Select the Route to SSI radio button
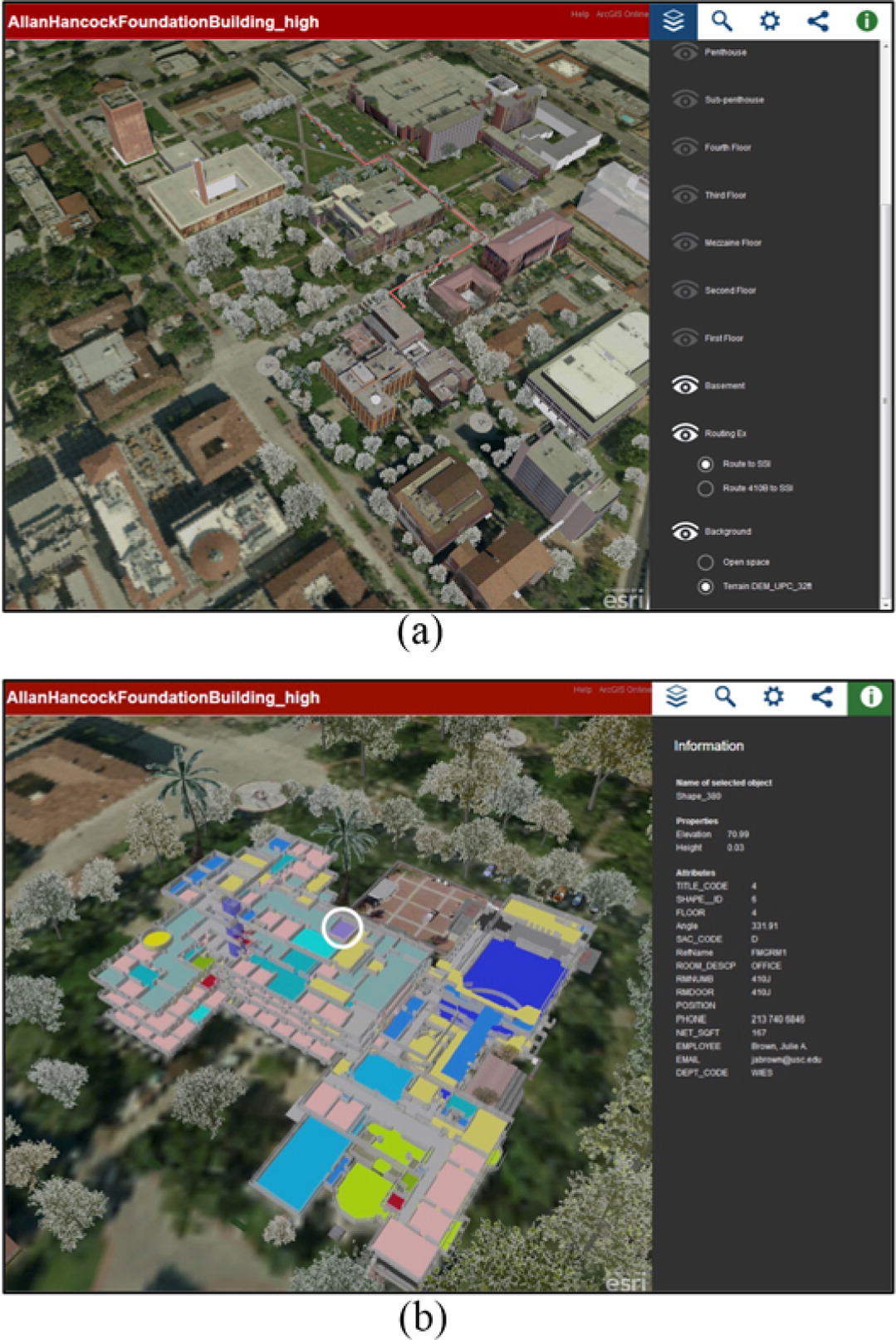Viewport: 896px width, 1340px height. [x=705, y=464]
